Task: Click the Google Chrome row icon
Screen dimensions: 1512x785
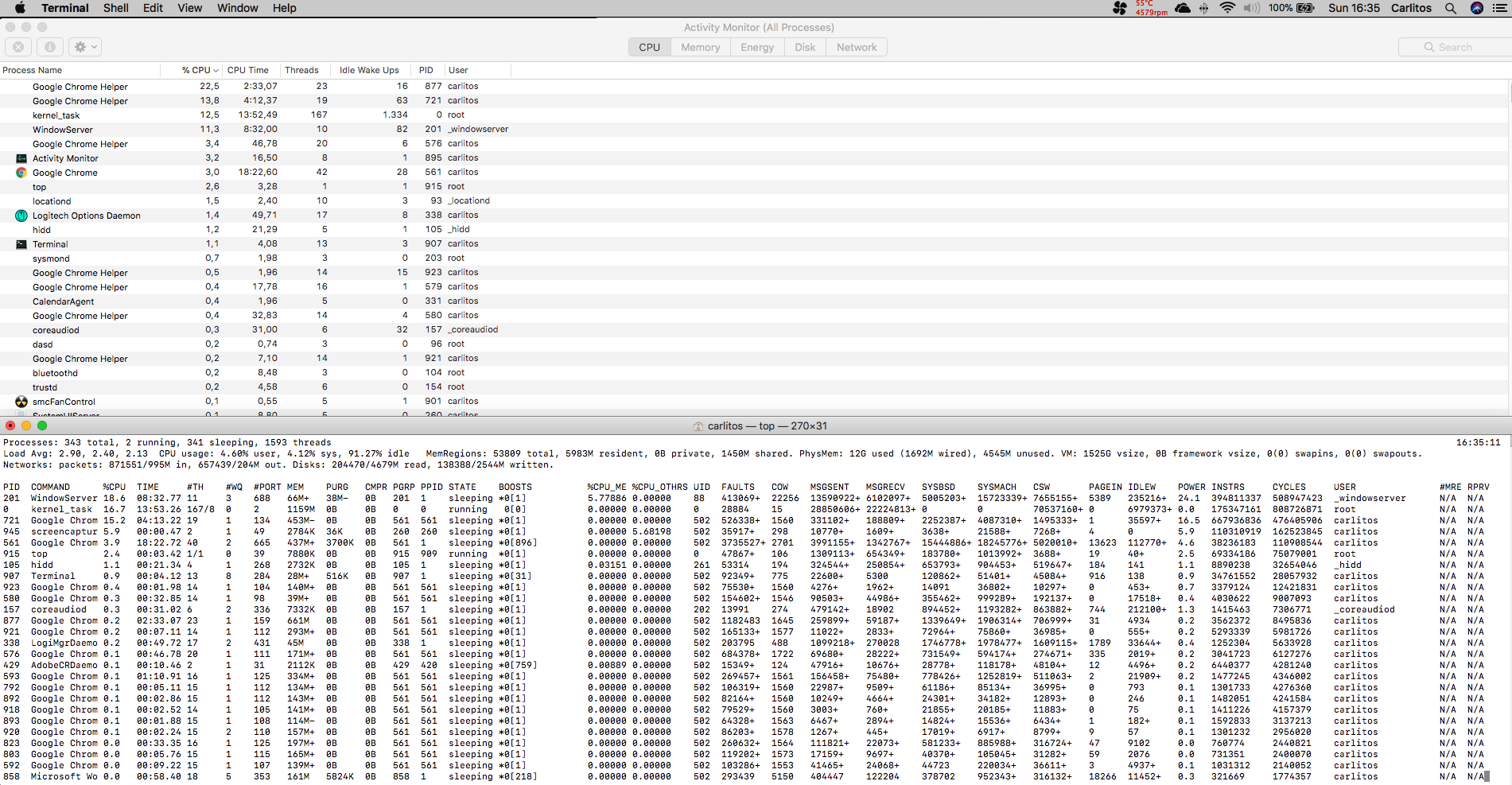Action: point(21,173)
